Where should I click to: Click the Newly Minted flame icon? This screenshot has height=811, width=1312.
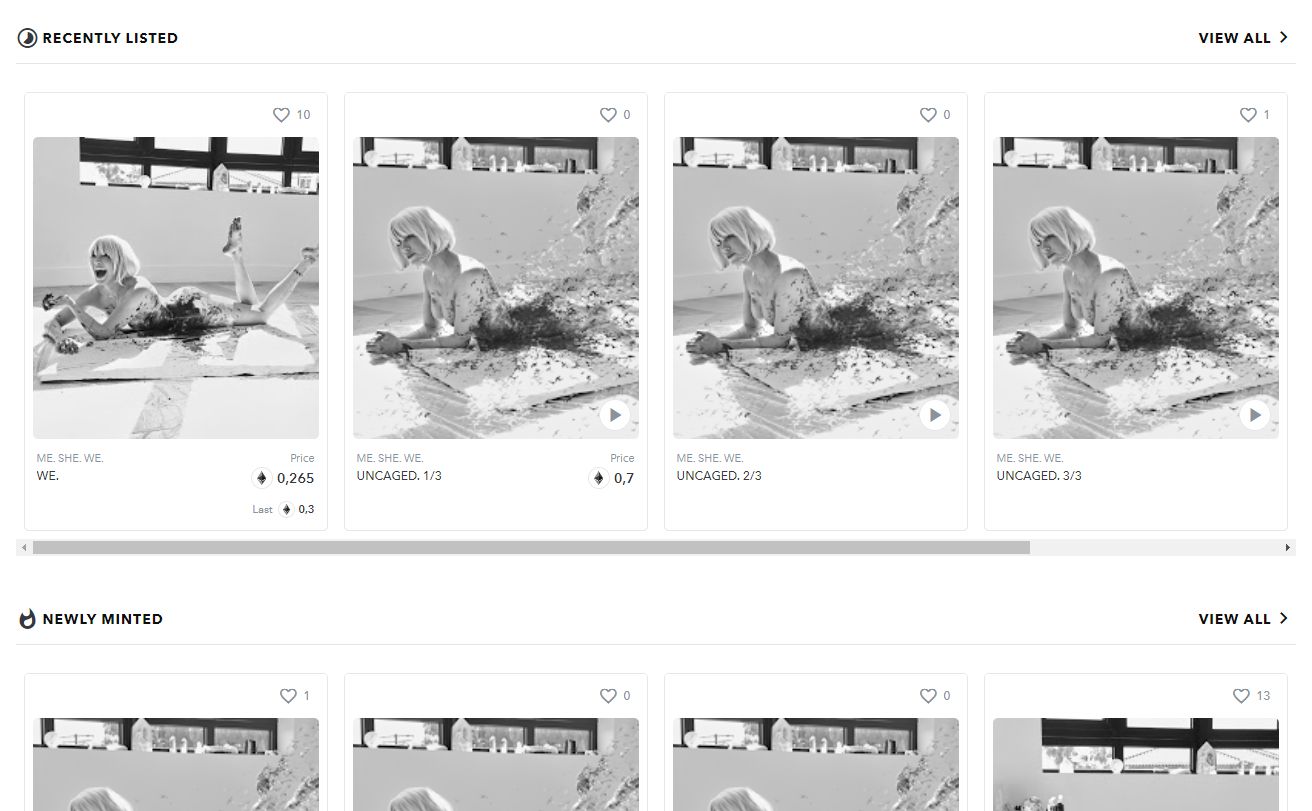(x=27, y=619)
